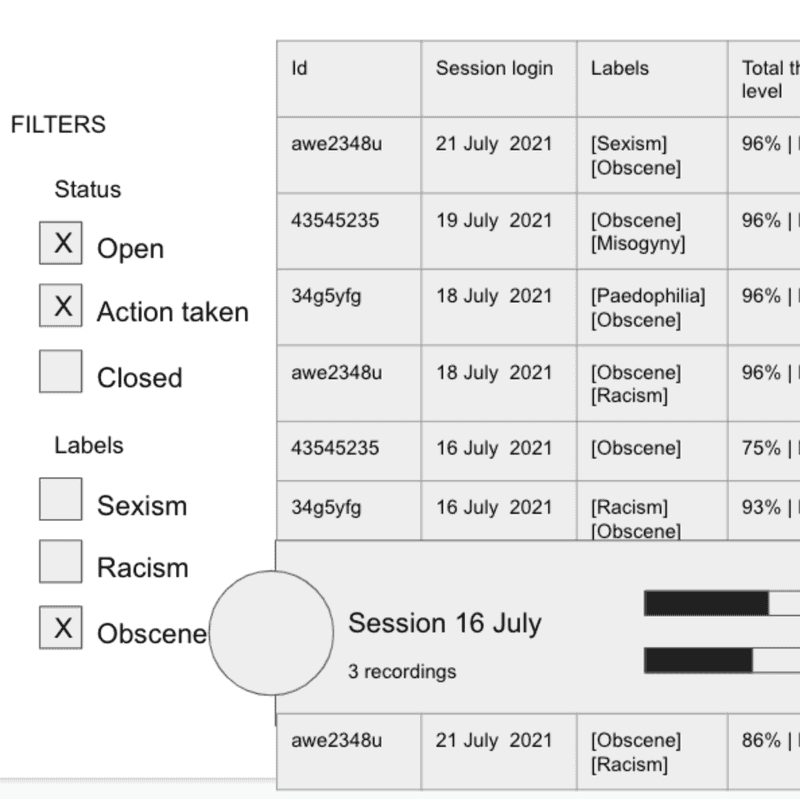Enable the Closed status filter
Viewport: 800px width, 800px height.
(x=61, y=371)
